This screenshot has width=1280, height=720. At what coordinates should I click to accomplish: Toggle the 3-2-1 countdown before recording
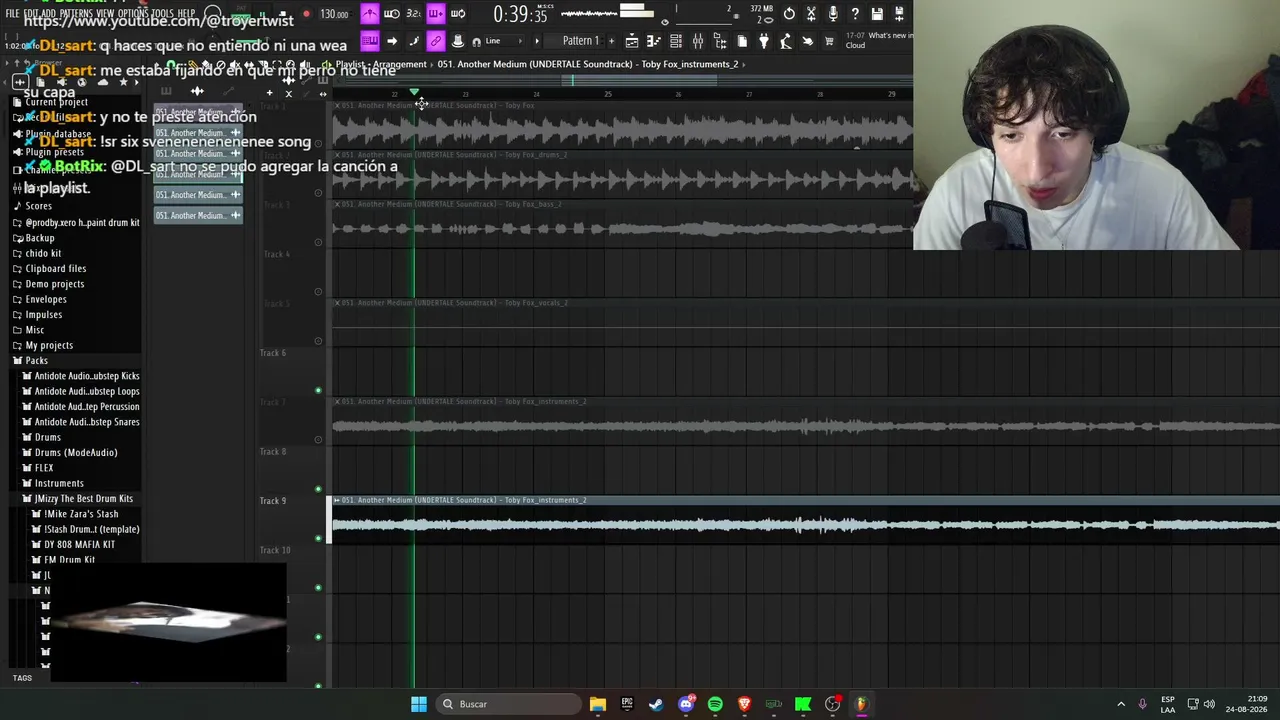414,14
